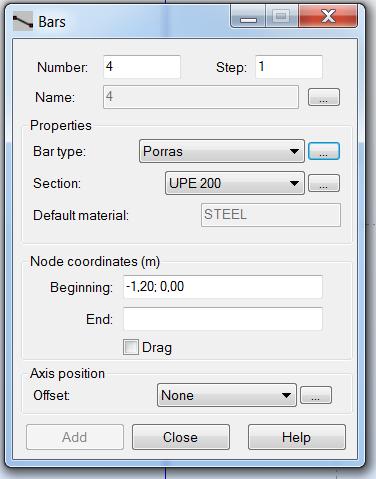Focus the Step input field
Image resolution: width=376 pixels, height=479 pixels.
click(x=289, y=67)
